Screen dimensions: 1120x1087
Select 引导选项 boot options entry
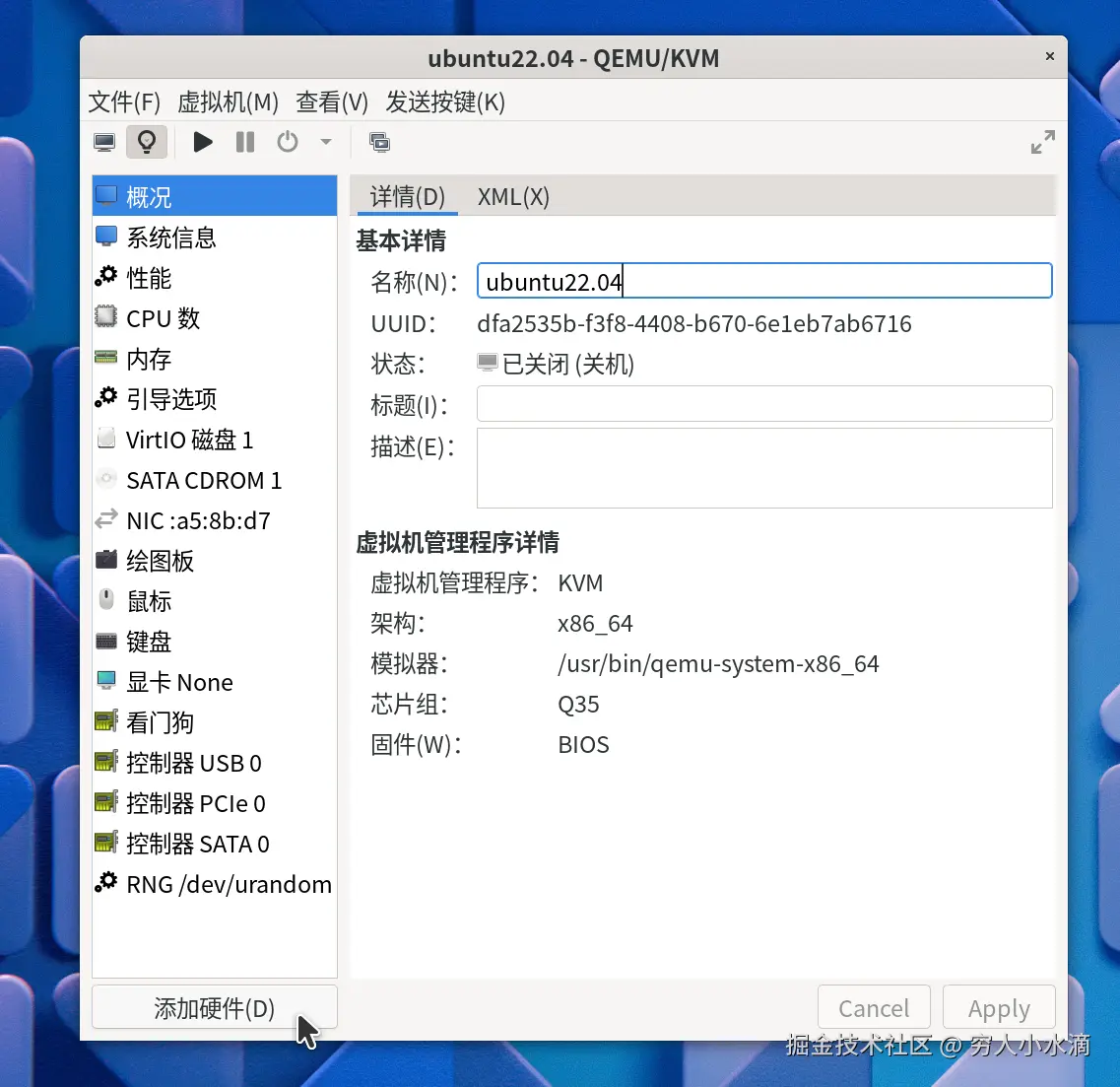click(215, 399)
